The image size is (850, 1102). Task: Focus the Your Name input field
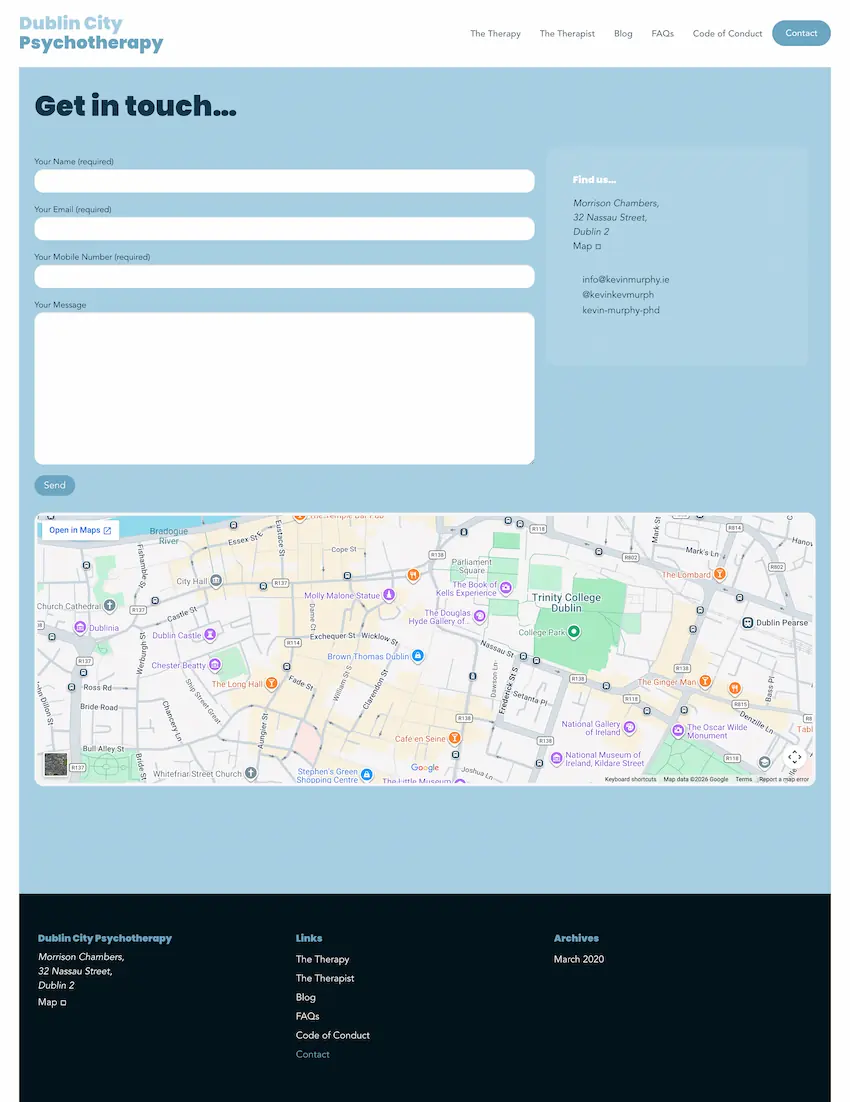tap(284, 181)
